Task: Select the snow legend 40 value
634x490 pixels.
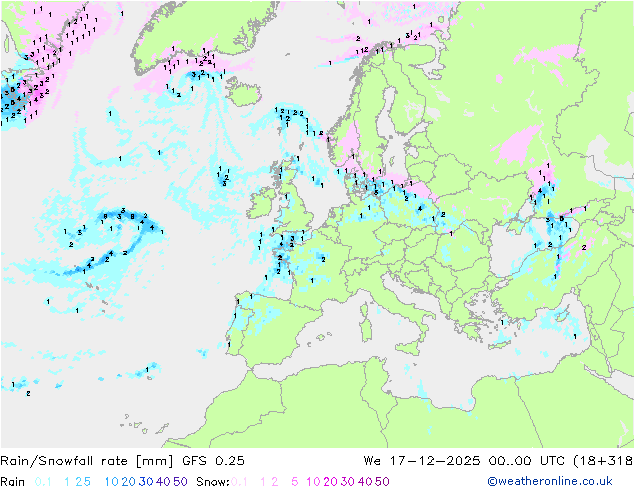Action: click(365, 482)
